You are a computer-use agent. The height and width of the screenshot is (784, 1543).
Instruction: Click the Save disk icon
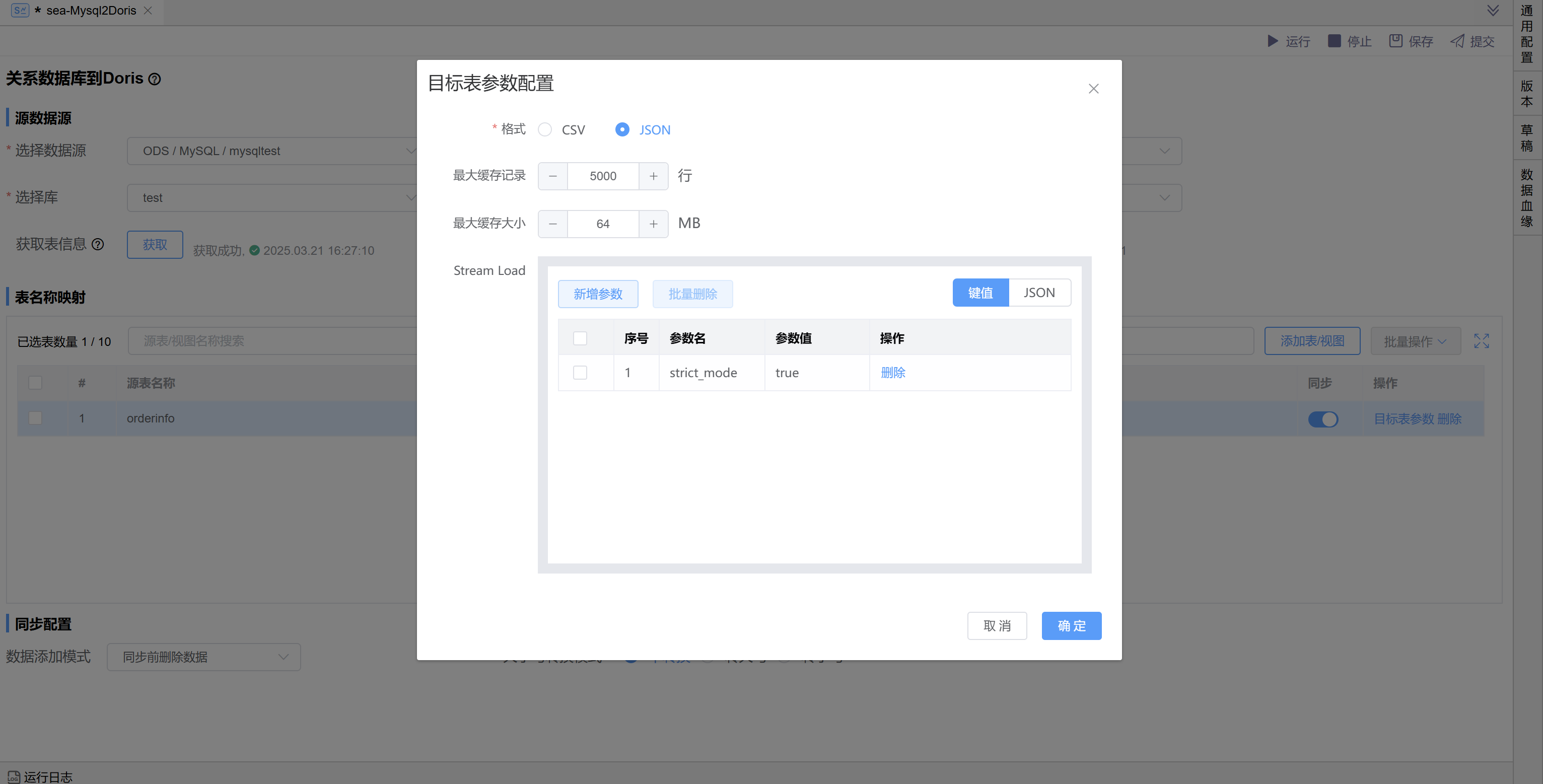click(1395, 41)
